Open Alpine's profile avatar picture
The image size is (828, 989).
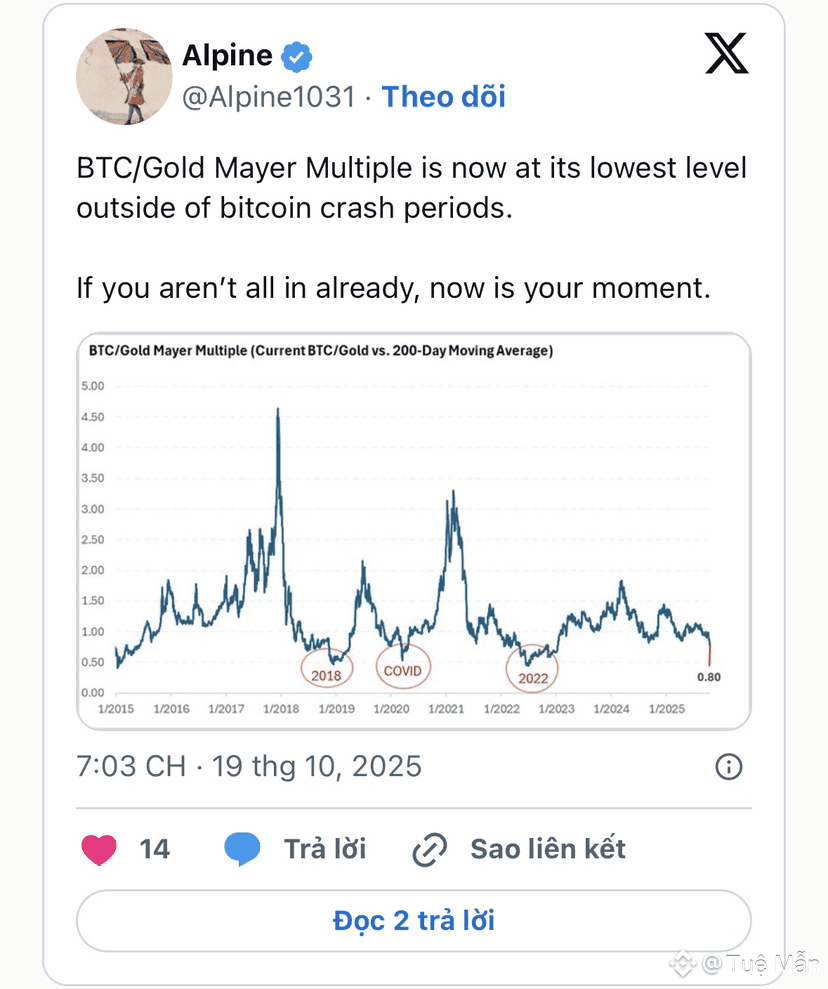click(124, 77)
